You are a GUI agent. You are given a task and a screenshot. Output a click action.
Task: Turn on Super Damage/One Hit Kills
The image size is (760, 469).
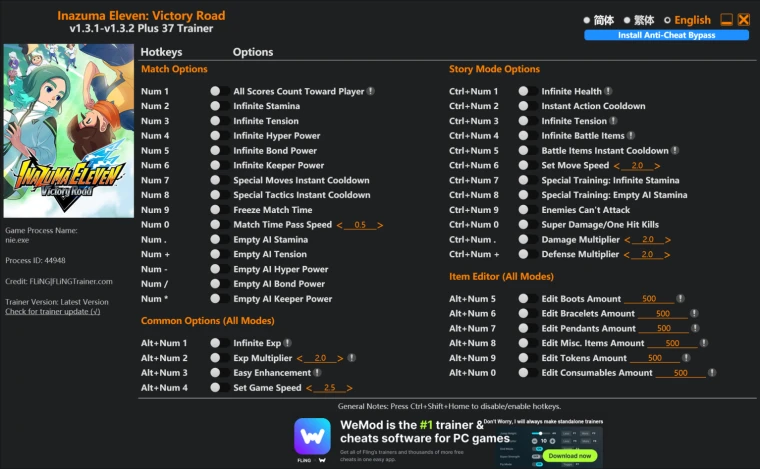point(523,225)
